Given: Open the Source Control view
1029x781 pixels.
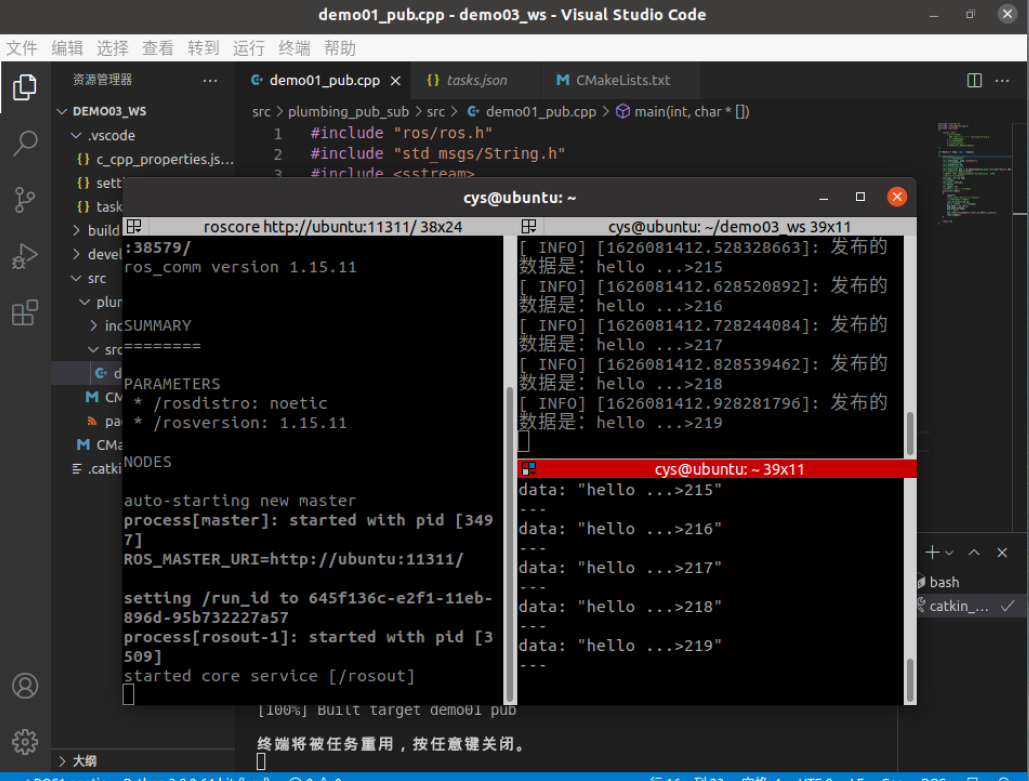Looking at the screenshot, I should [25, 199].
